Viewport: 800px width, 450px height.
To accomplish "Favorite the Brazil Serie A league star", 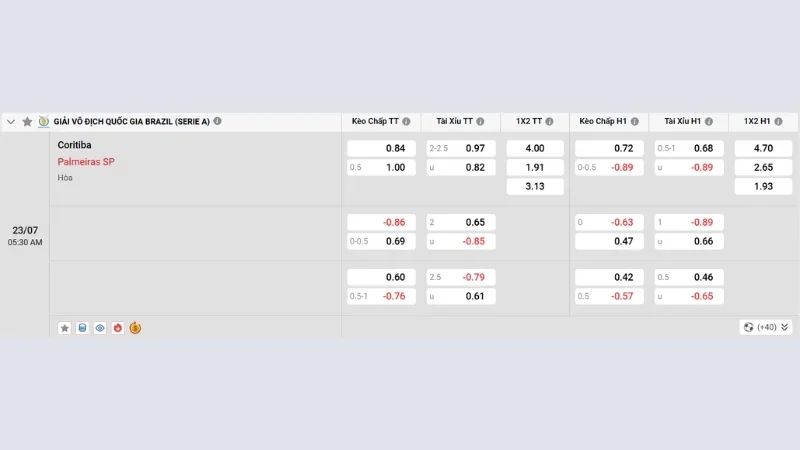I will tap(28, 121).
